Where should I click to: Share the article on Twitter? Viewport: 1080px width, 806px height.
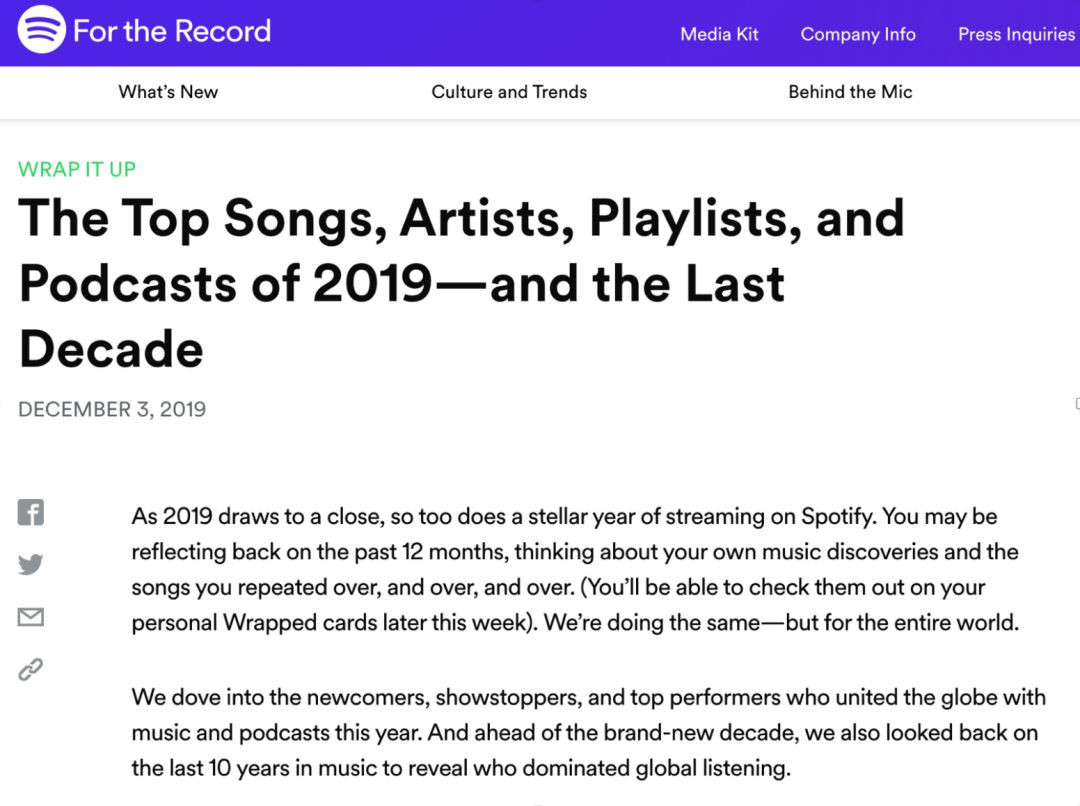(x=31, y=565)
